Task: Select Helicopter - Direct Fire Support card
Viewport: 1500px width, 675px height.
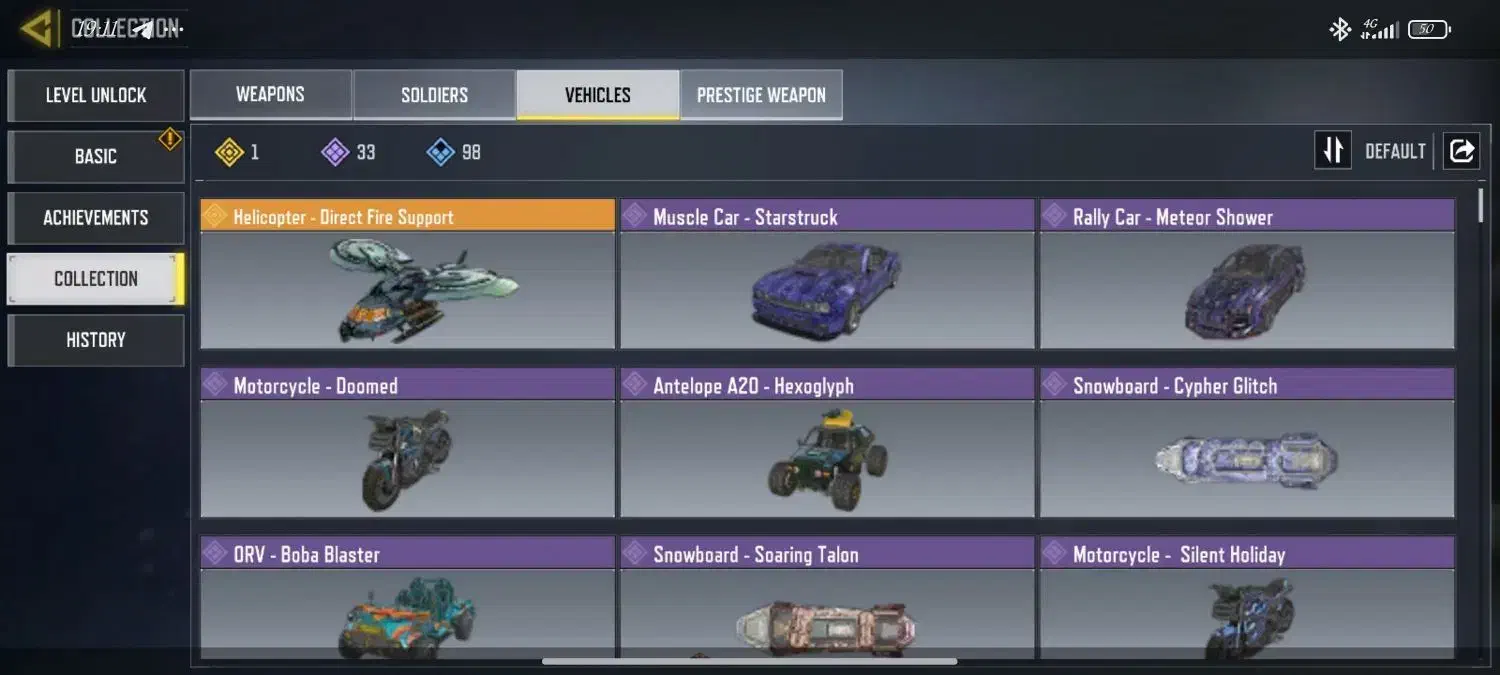Action: pos(408,274)
